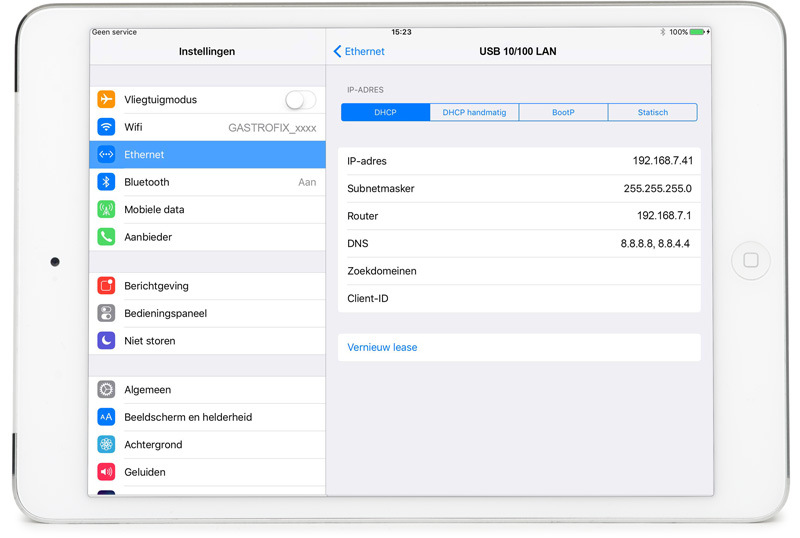This screenshot has height=538, width=800.
Task: Tap the gray Algemeen gear icon
Action: coord(106,390)
